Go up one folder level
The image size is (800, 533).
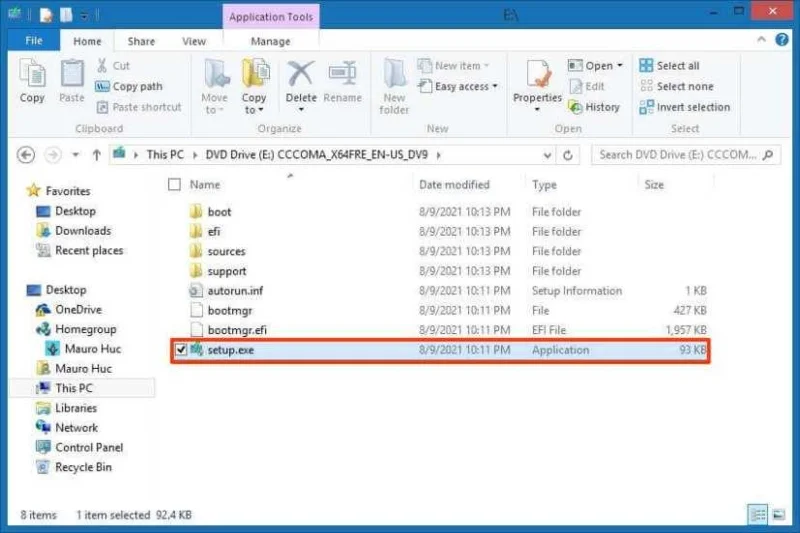[96, 155]
